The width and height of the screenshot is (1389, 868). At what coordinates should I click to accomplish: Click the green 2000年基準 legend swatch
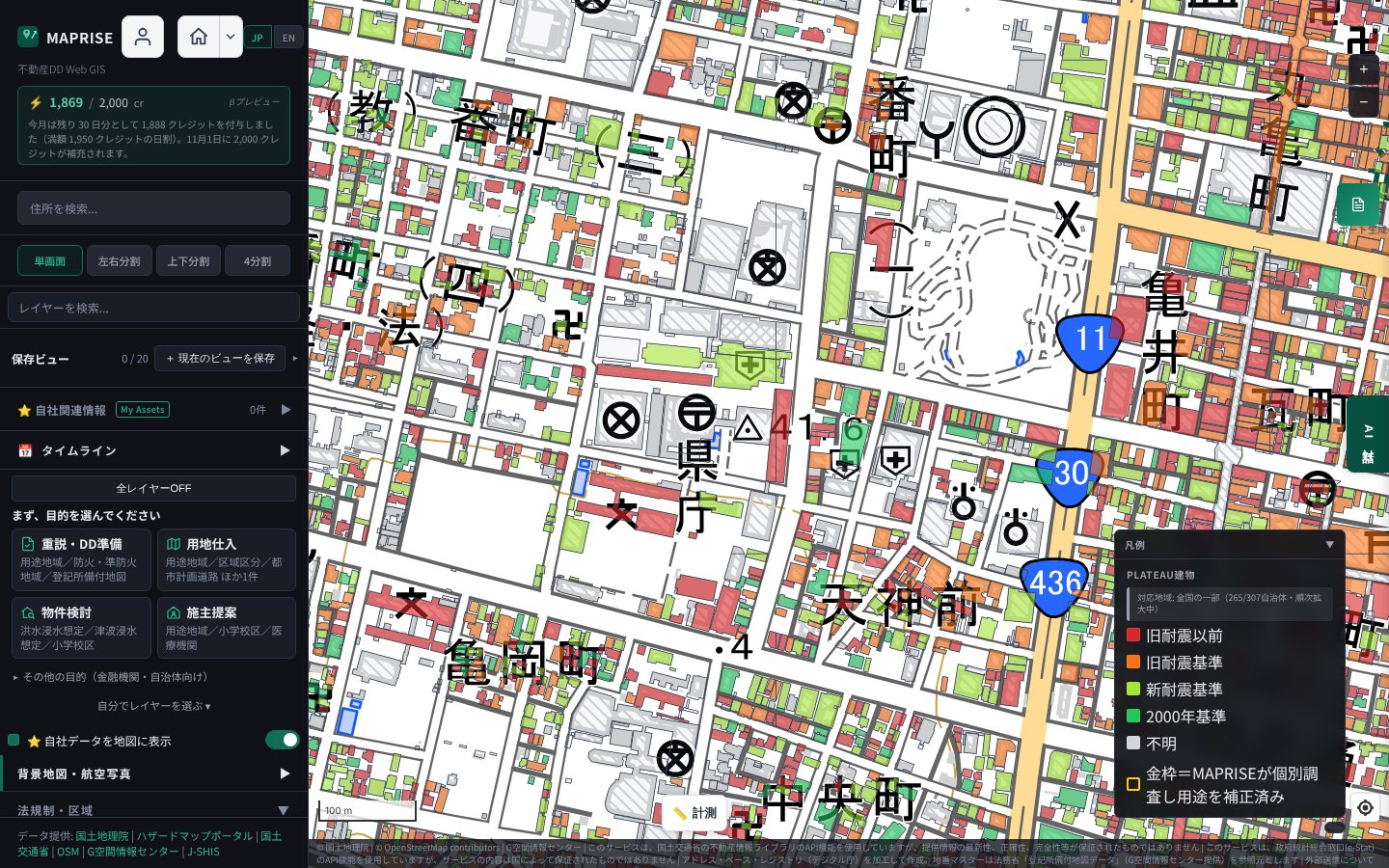pyautogui.click(x=1133, y=717)
